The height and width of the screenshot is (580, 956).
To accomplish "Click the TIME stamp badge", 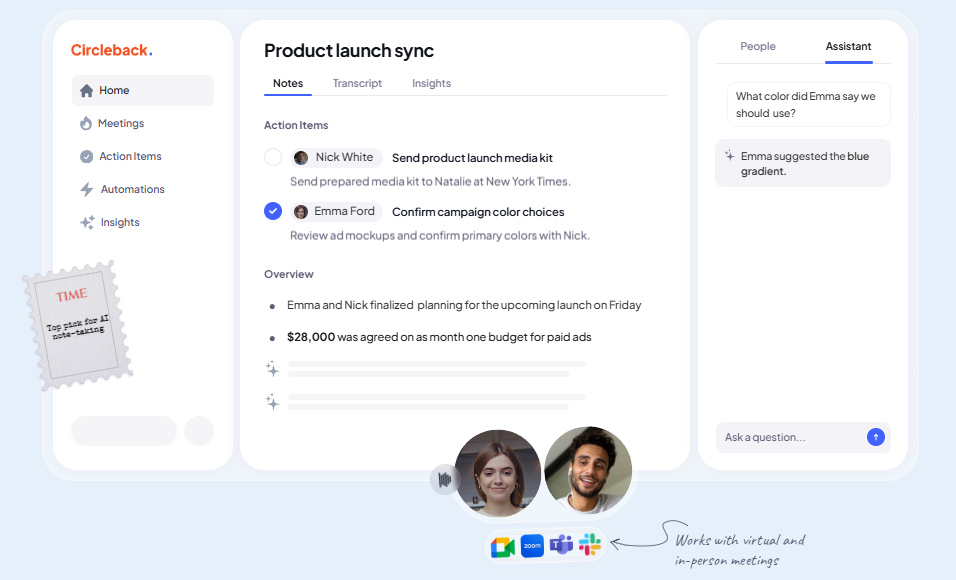I will pos(78,326).
